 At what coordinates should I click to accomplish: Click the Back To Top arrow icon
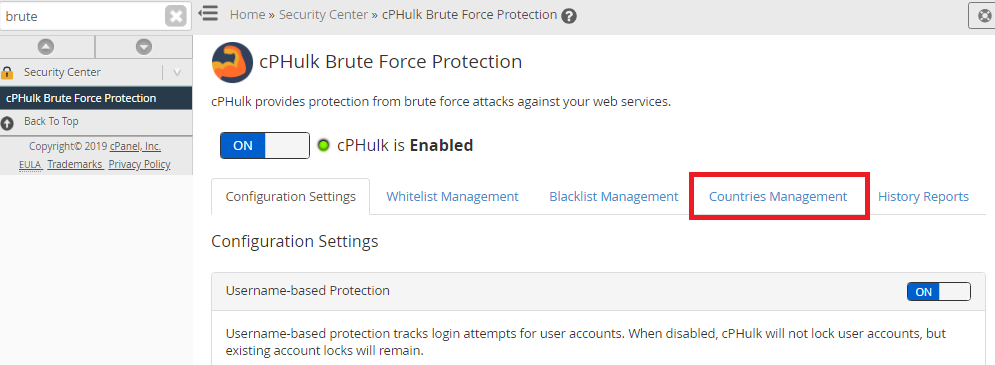[x=8, y=123]
